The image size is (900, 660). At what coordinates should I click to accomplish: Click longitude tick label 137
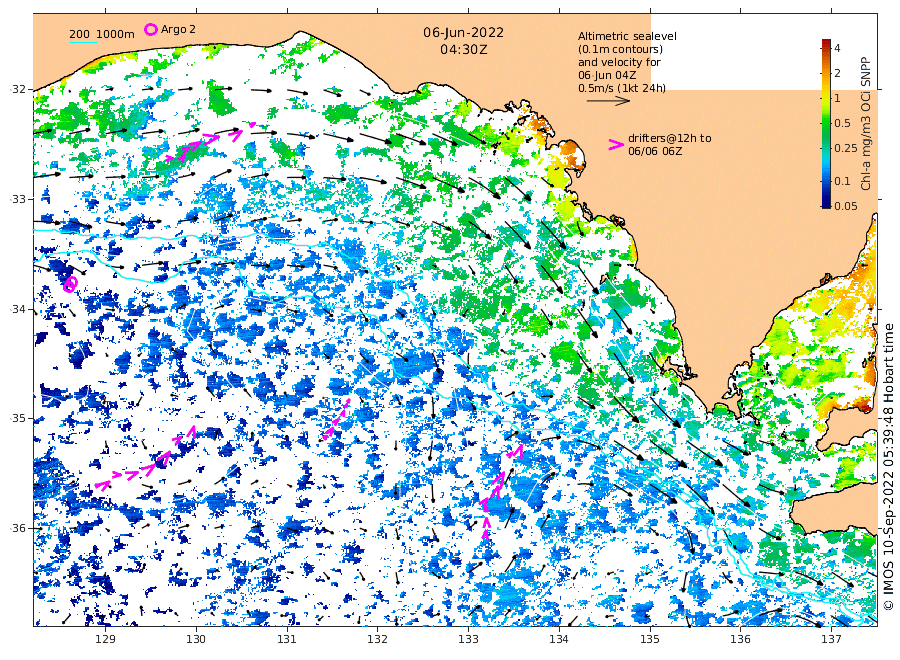[x=831, y=639]
